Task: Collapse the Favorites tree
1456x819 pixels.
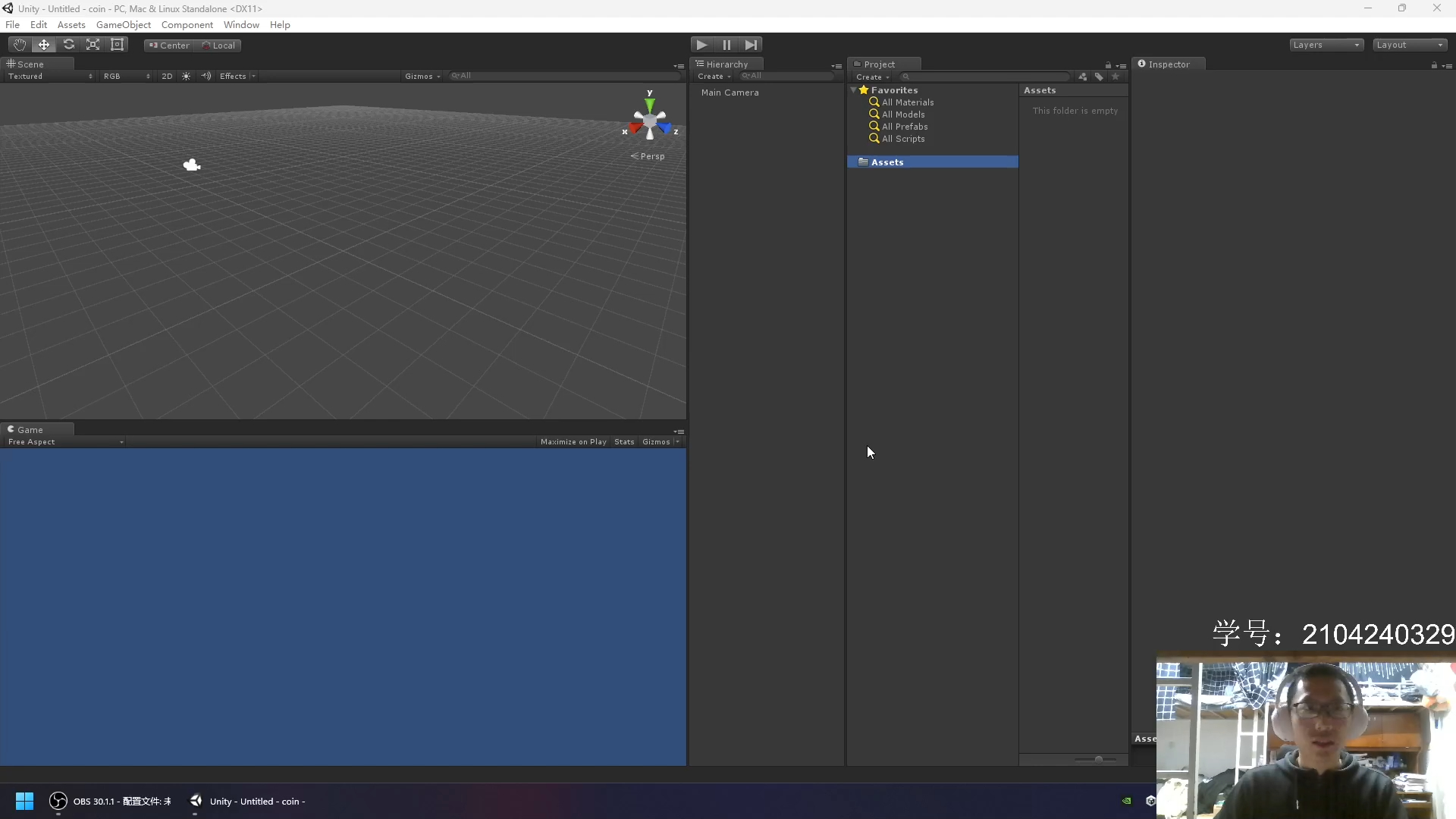Action: (x=854, y=89)
